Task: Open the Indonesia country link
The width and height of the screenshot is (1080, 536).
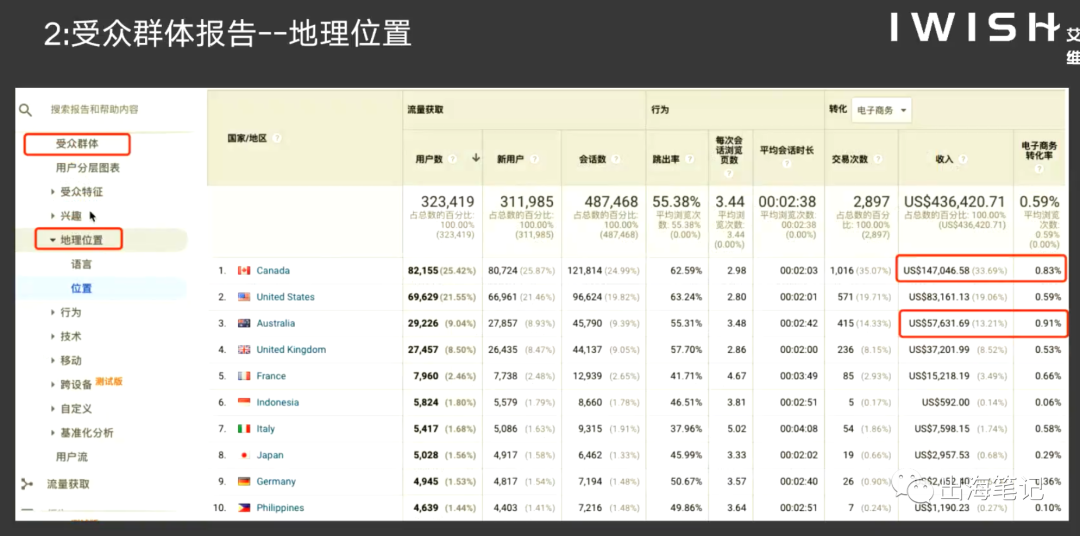Action: pyautogui.click(x=278, y=402)
